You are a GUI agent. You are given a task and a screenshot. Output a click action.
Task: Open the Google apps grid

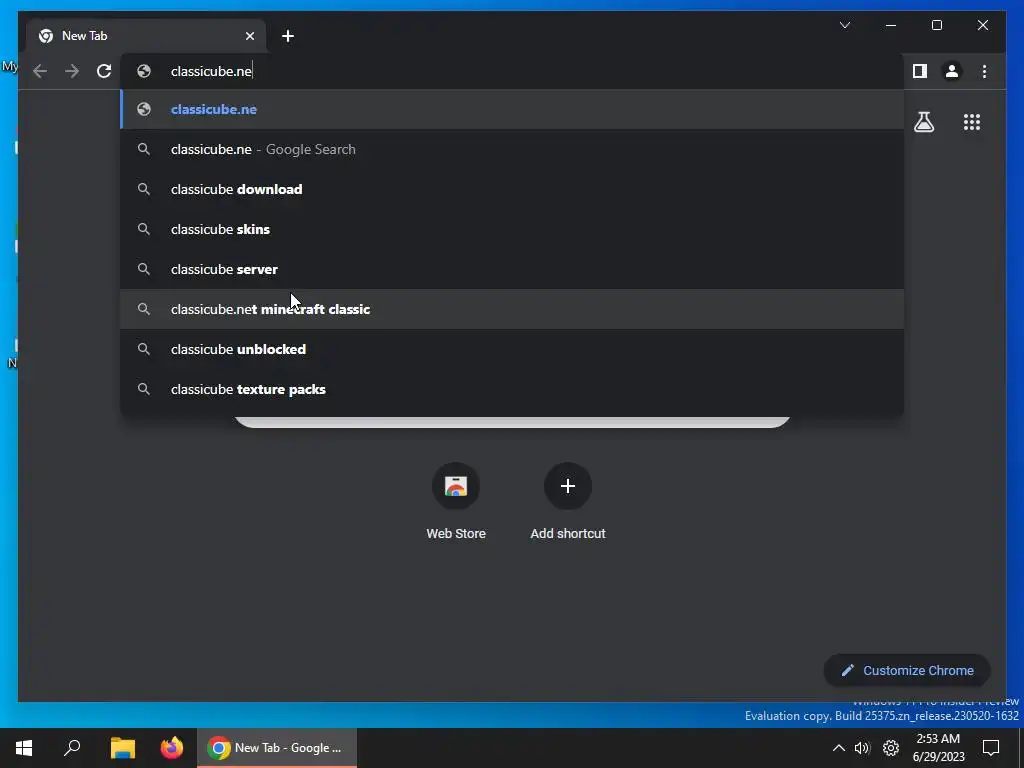(x=972, y=122)
